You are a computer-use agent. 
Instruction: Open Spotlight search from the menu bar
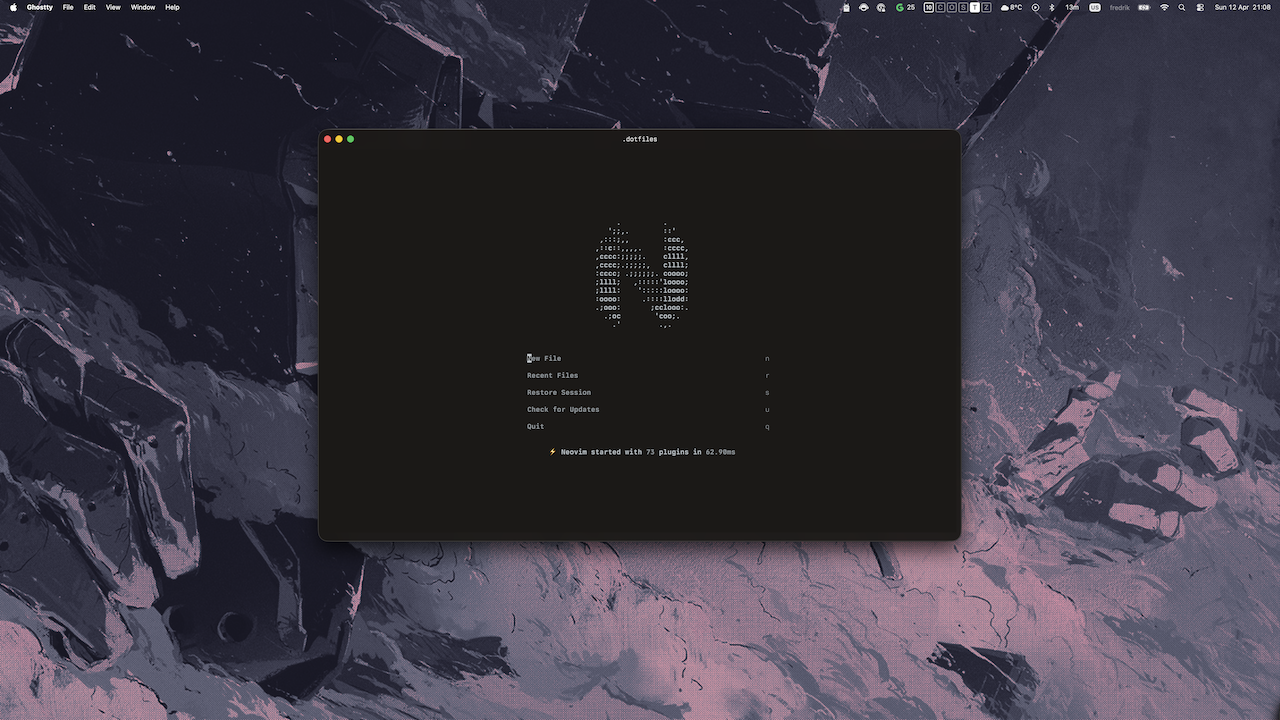(1182, 7)
